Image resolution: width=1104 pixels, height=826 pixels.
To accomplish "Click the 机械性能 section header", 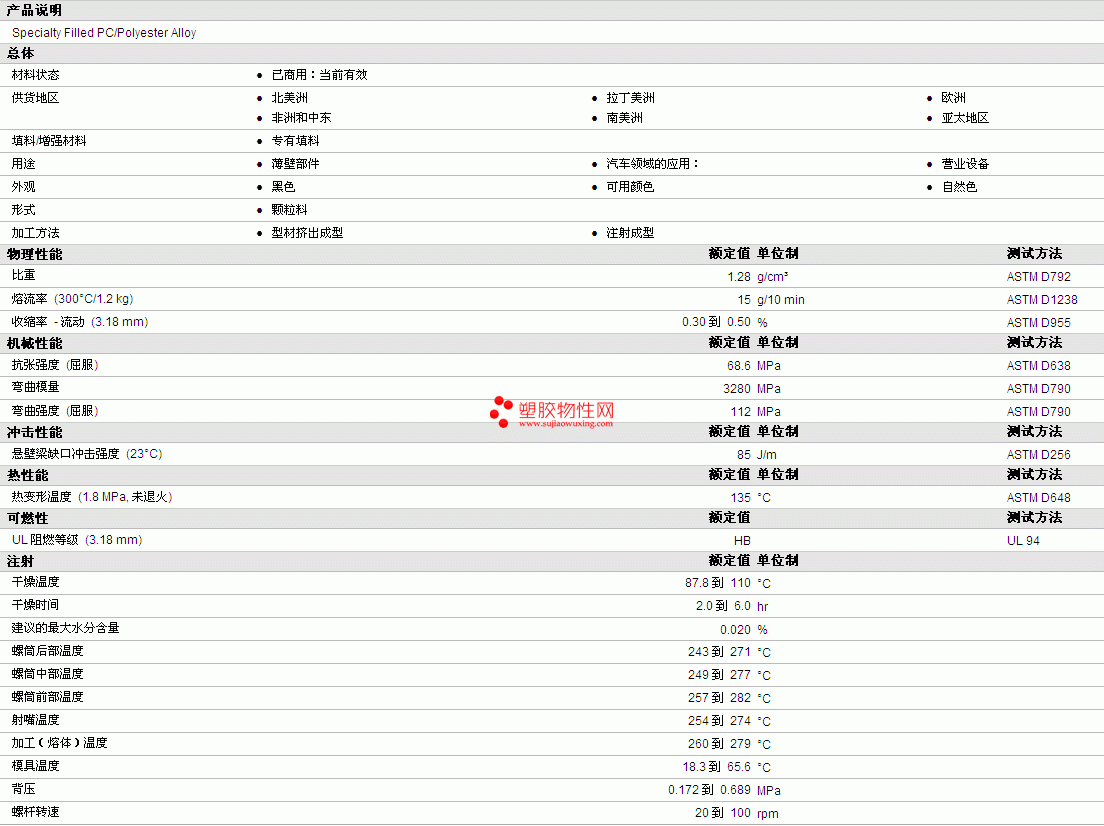I will tap(34, 343).
